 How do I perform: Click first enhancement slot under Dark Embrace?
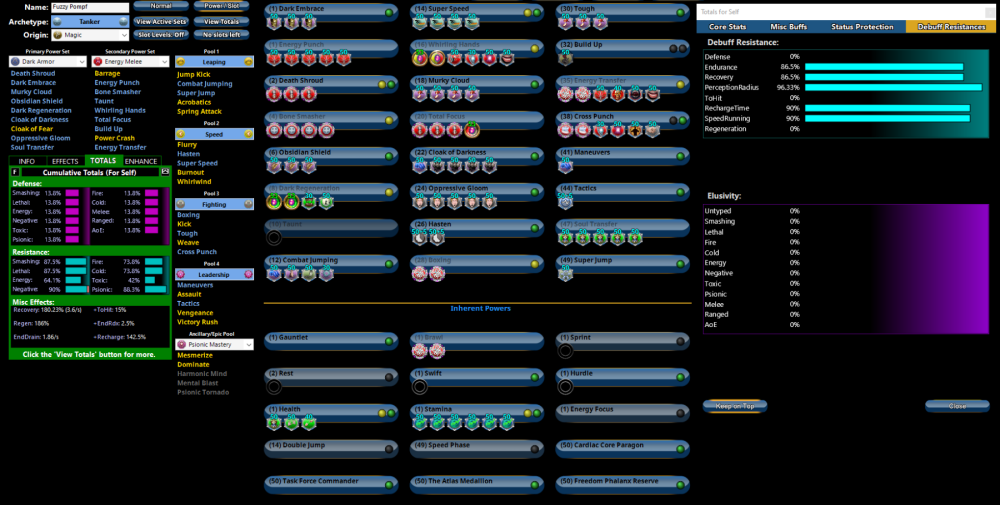click(x=273, y=23)
